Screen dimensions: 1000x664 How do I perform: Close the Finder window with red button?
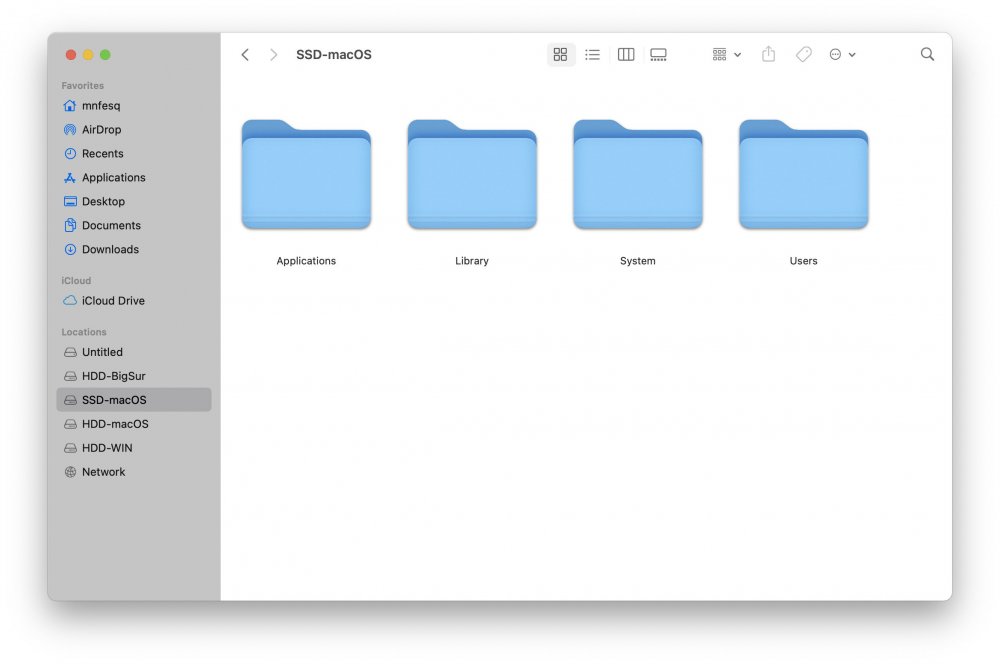click(x=71, y=55)
